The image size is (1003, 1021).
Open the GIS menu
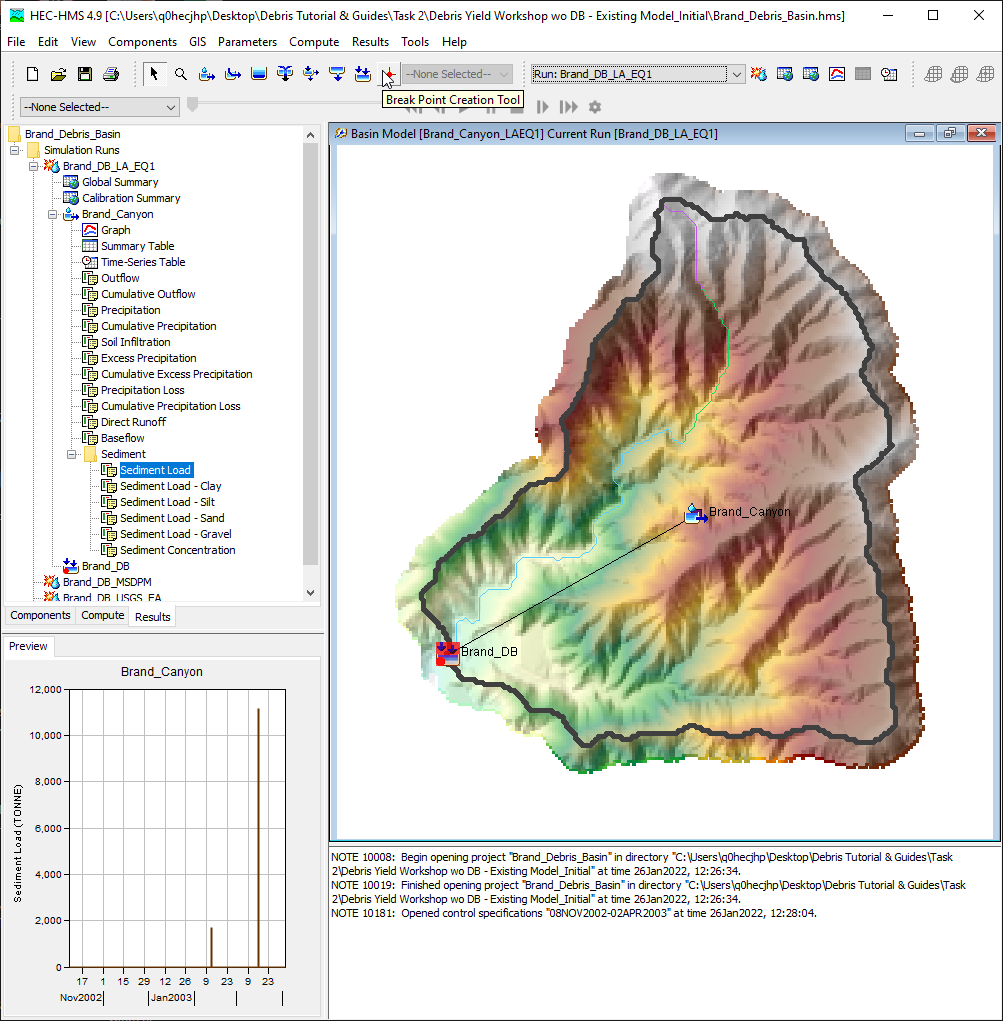(x=197, y=42)
